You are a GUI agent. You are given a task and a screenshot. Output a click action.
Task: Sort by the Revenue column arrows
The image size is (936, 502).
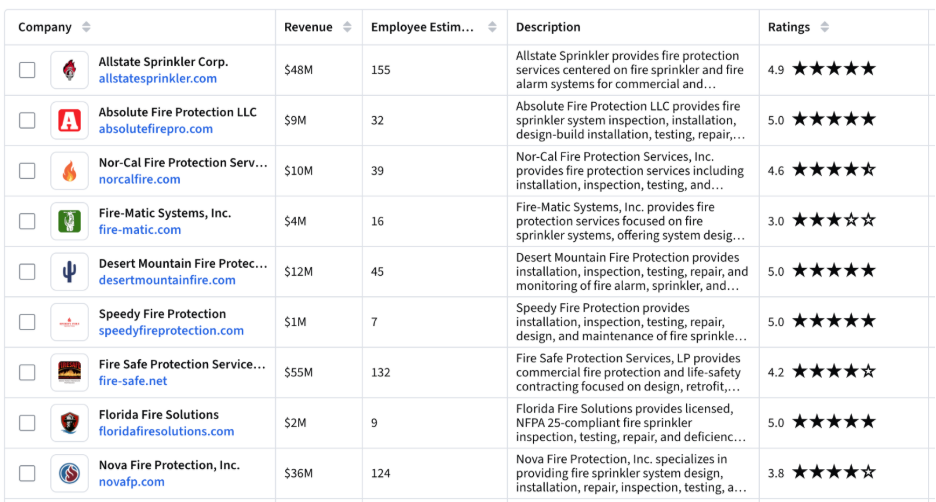[x=347, y=27]
